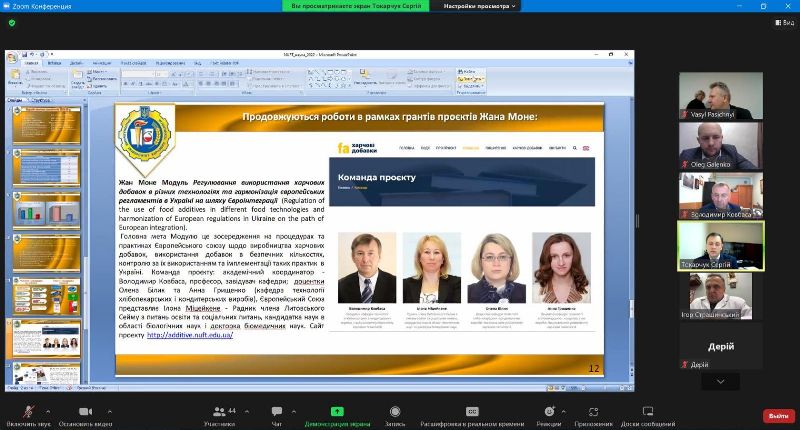800x430 pixels.
Task: Open Настройки просмотра dropdown
Action: [x=479, y=6]
